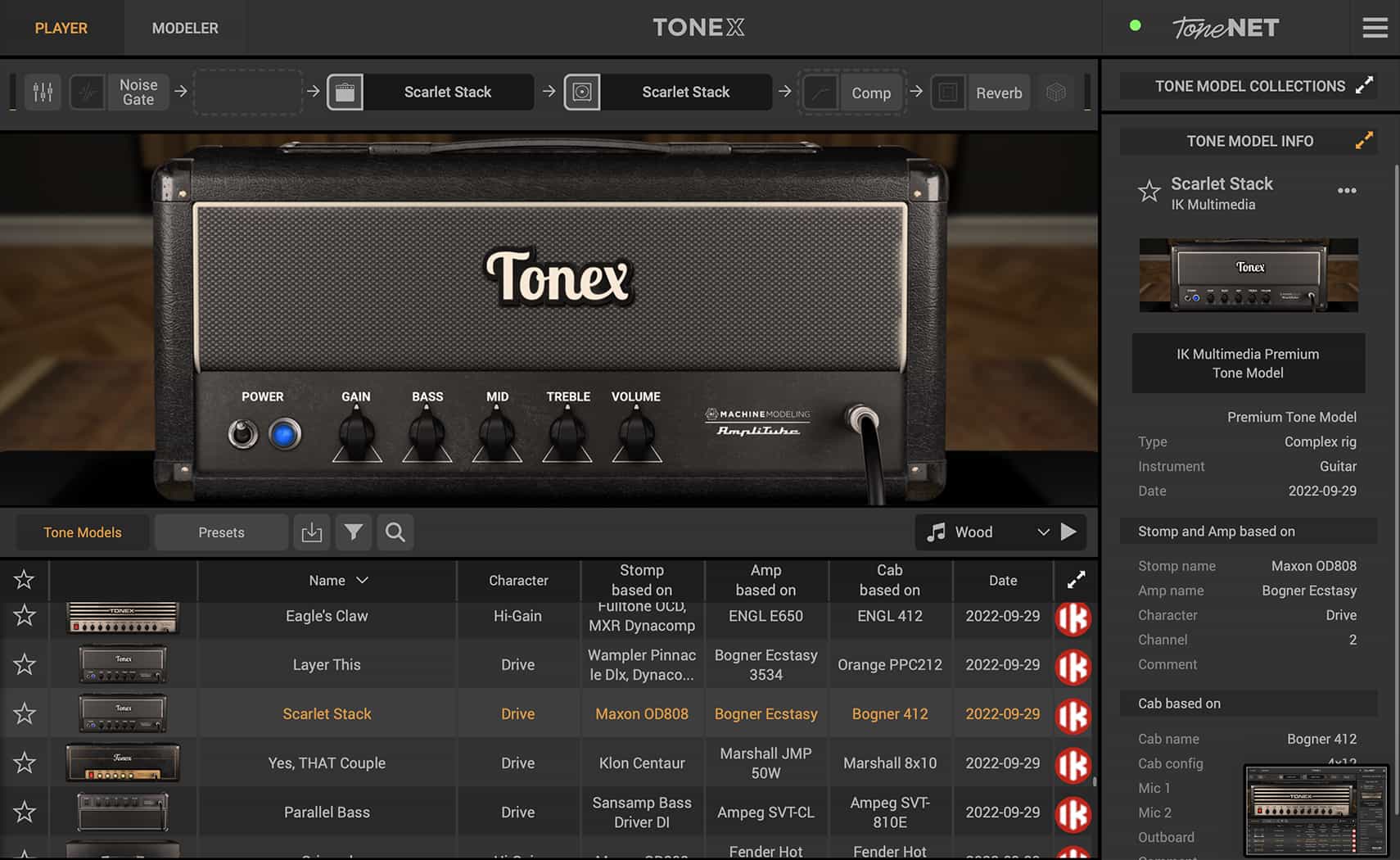Click the favorites star column header
The width and height of the screenshot is (1400, 860).
click(x=24, y=580)
